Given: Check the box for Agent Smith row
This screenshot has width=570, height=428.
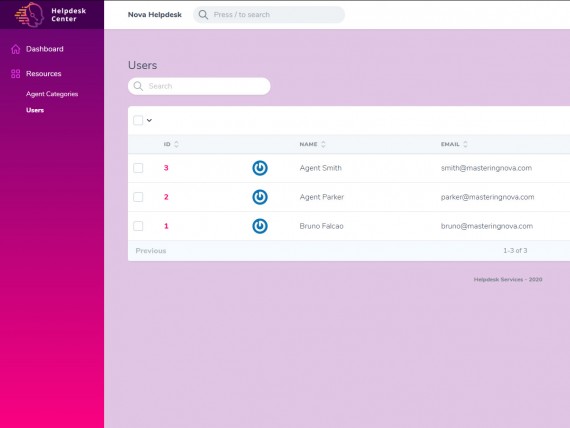Looking at the screenshot, I should pyautogui.click(x=138, y=168).
